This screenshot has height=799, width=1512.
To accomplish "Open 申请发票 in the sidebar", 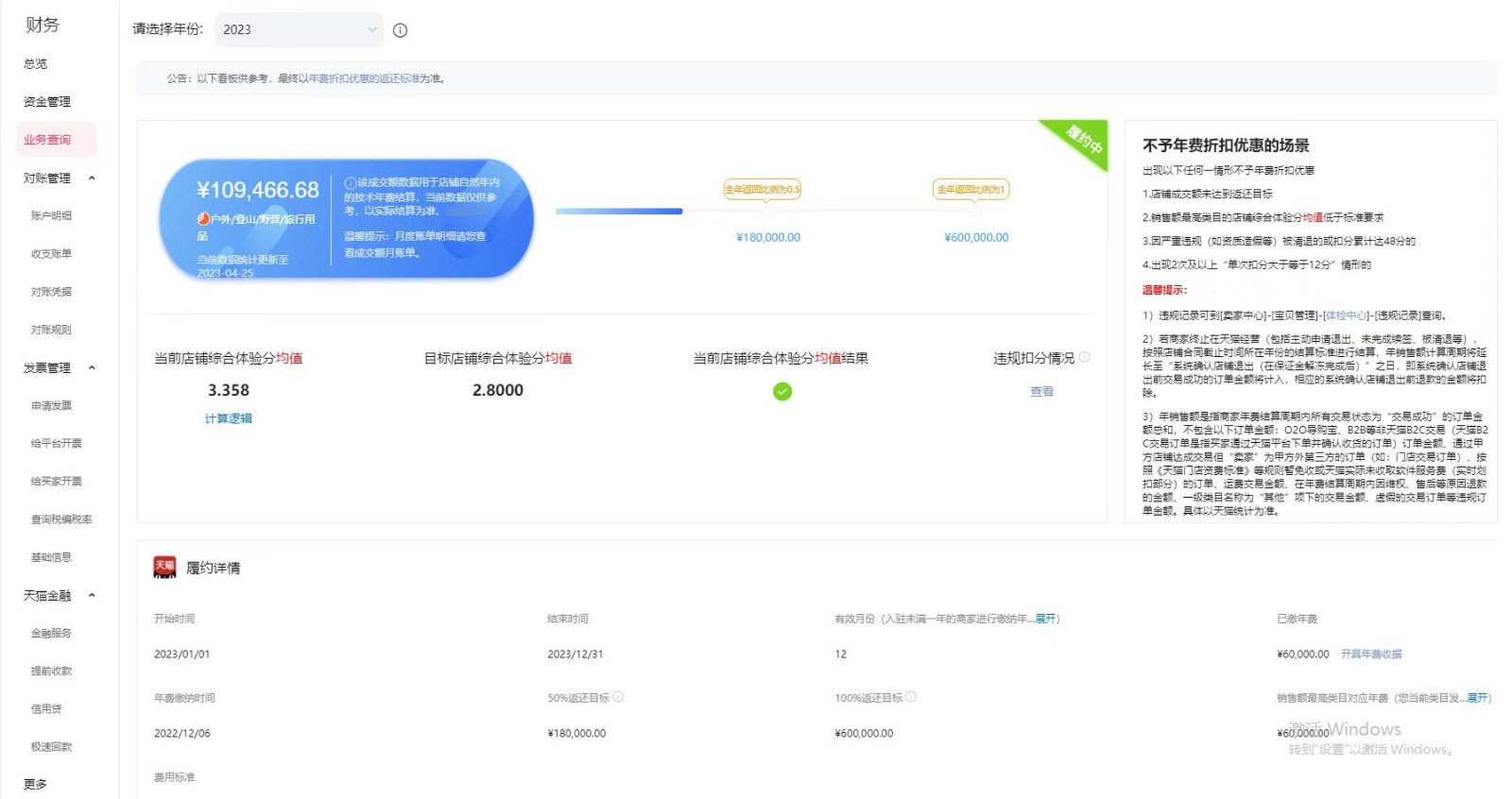I will [x=51, y=405].
